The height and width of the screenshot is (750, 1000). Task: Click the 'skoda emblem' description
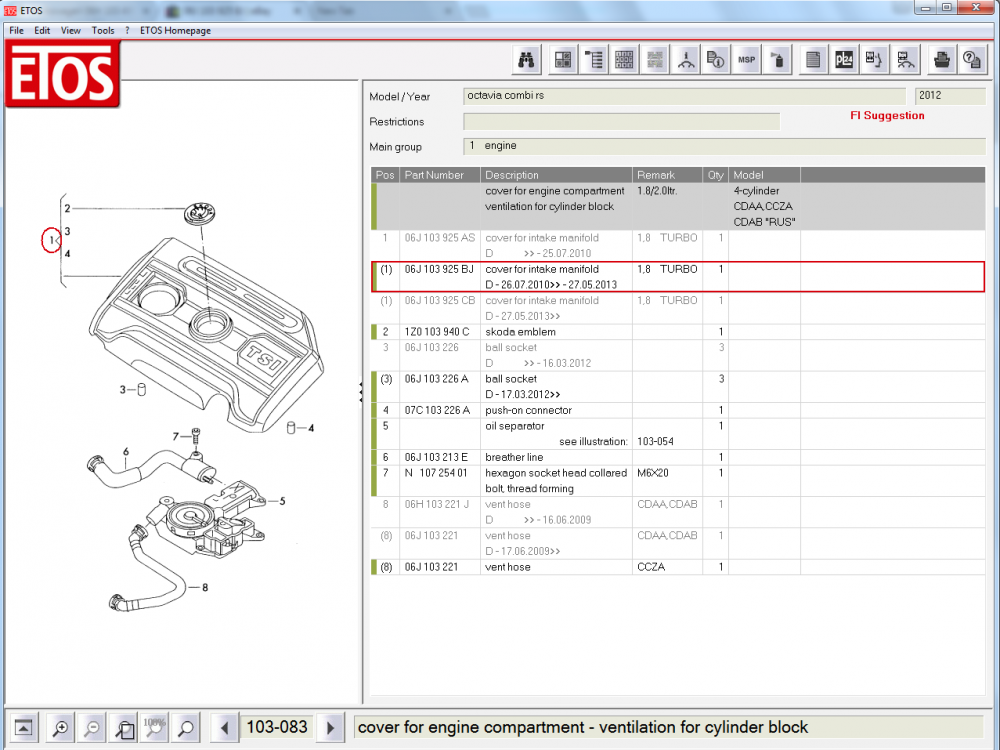pyautogui.click(x=520, y=332)
